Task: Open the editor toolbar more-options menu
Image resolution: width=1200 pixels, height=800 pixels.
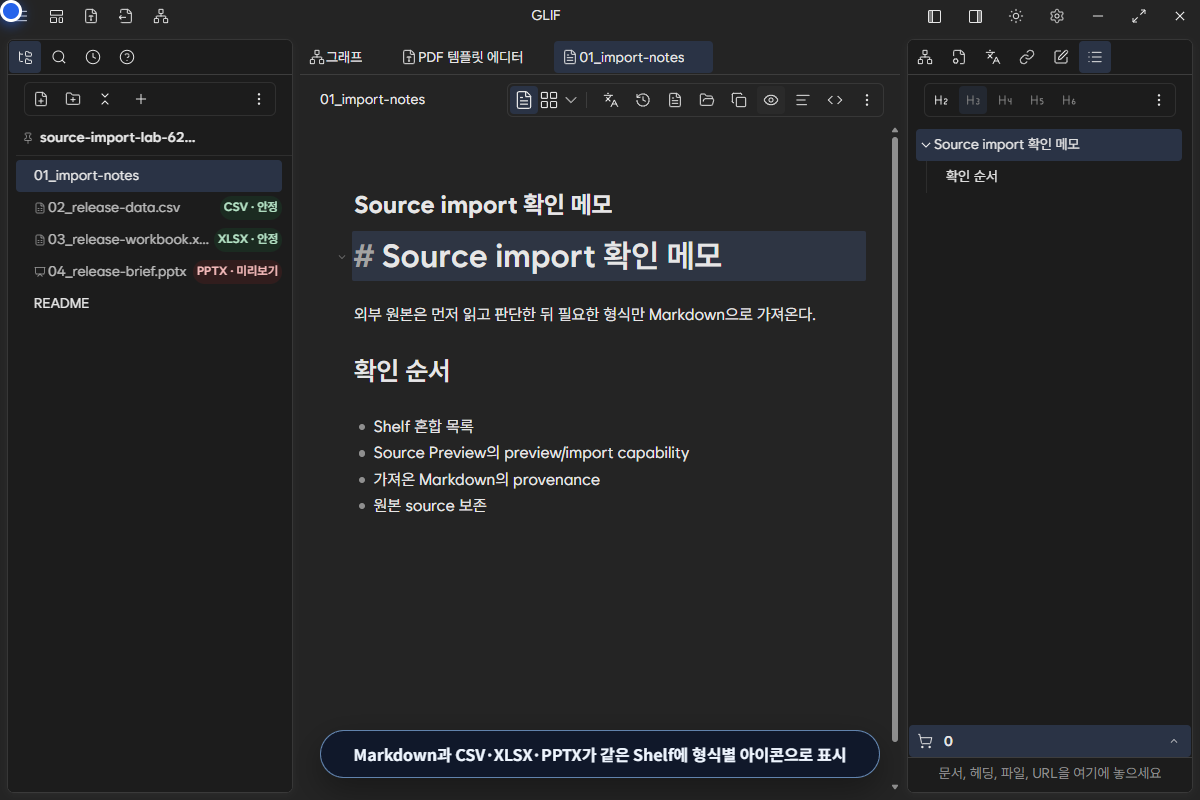Action: pos(867,100)
